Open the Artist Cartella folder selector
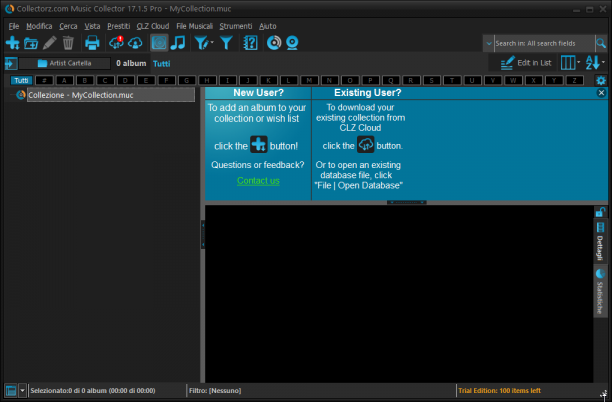 click(x=65, y=63)
